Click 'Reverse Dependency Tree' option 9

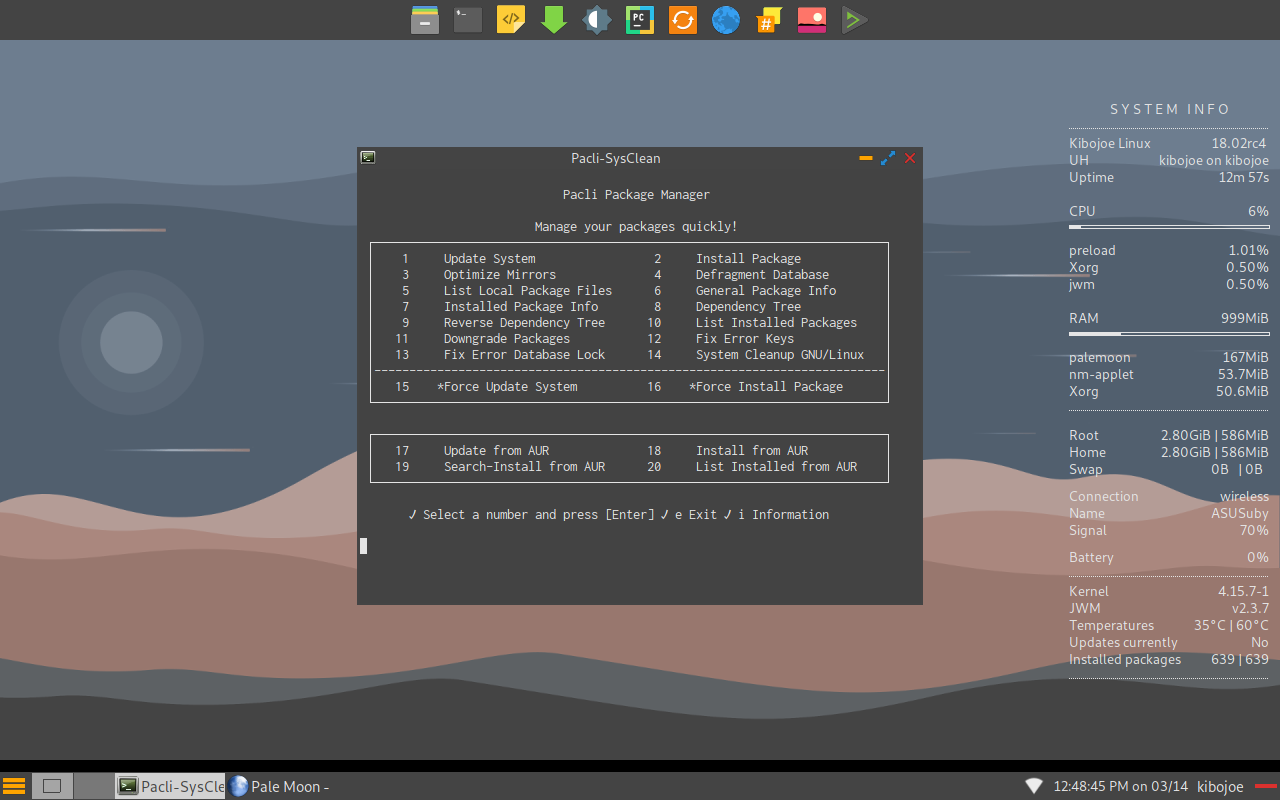pyautogui.click(x=524, y=322)
